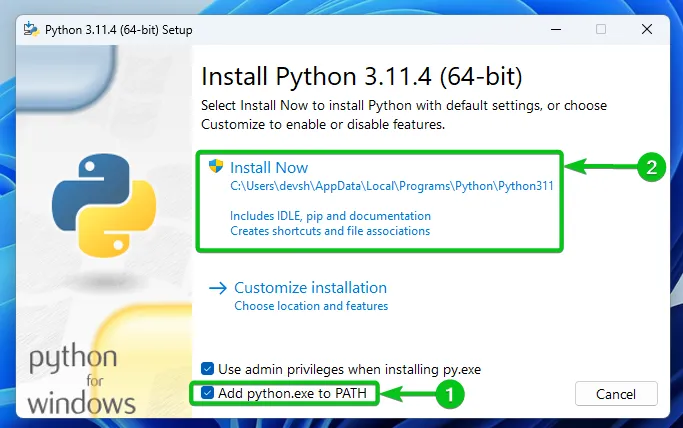Click the Python logo image

click(104, 205)
